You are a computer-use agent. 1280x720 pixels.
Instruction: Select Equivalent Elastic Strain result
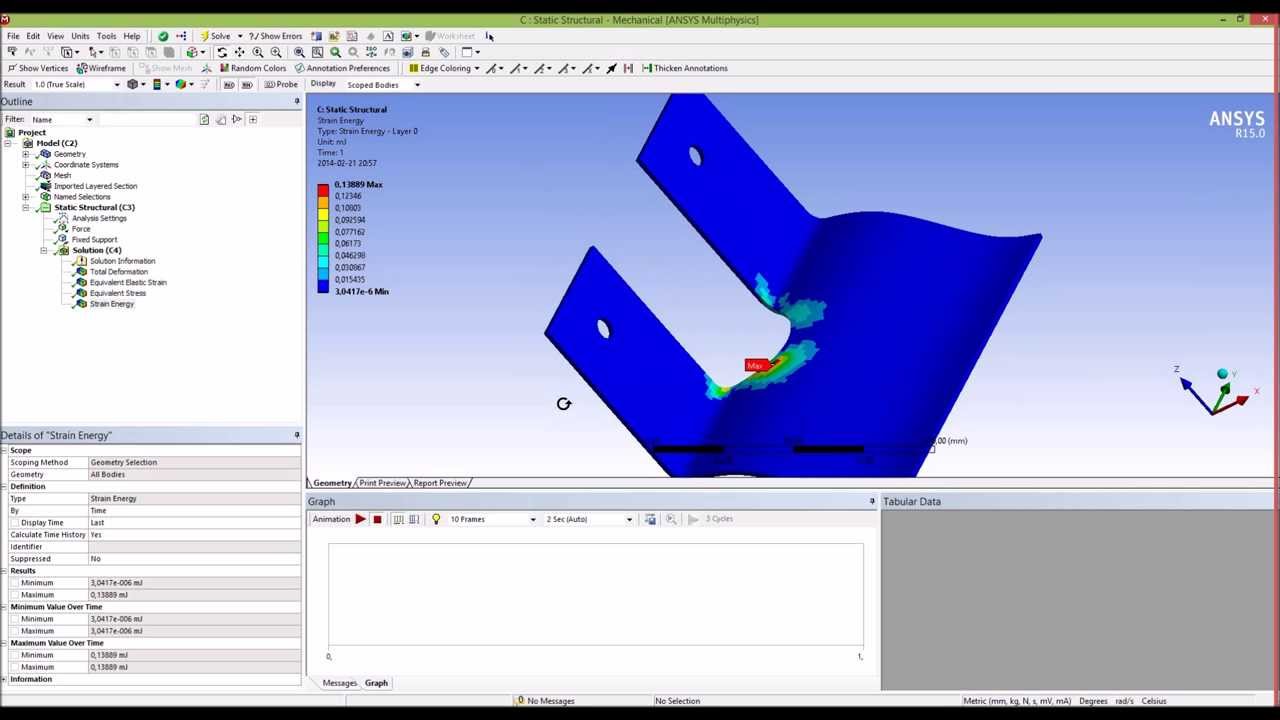128,283
